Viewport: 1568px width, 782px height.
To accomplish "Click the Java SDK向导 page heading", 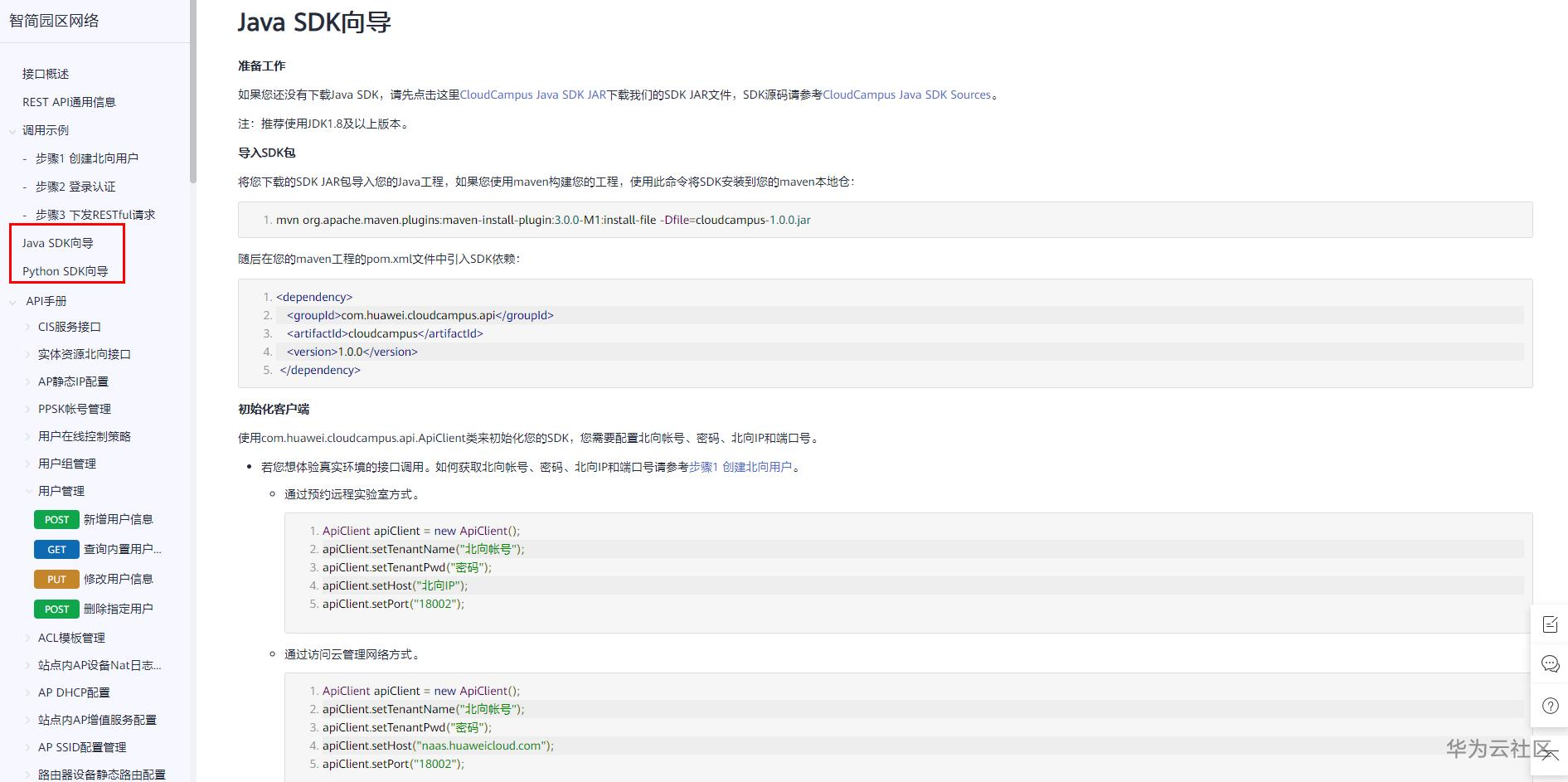I will 314,22.
